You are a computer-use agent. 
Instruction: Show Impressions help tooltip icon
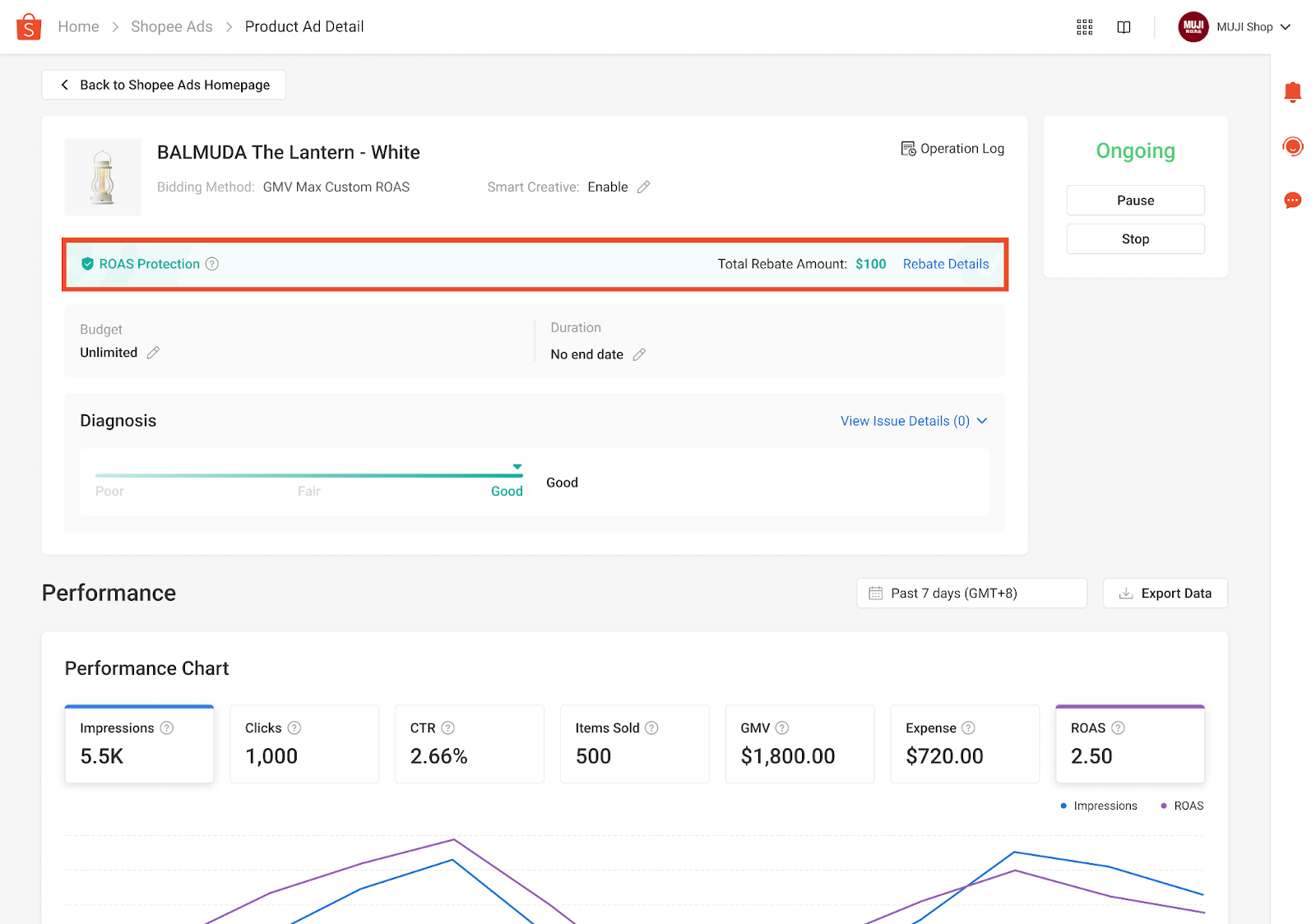pyautogui.click(x=167, y=728)
